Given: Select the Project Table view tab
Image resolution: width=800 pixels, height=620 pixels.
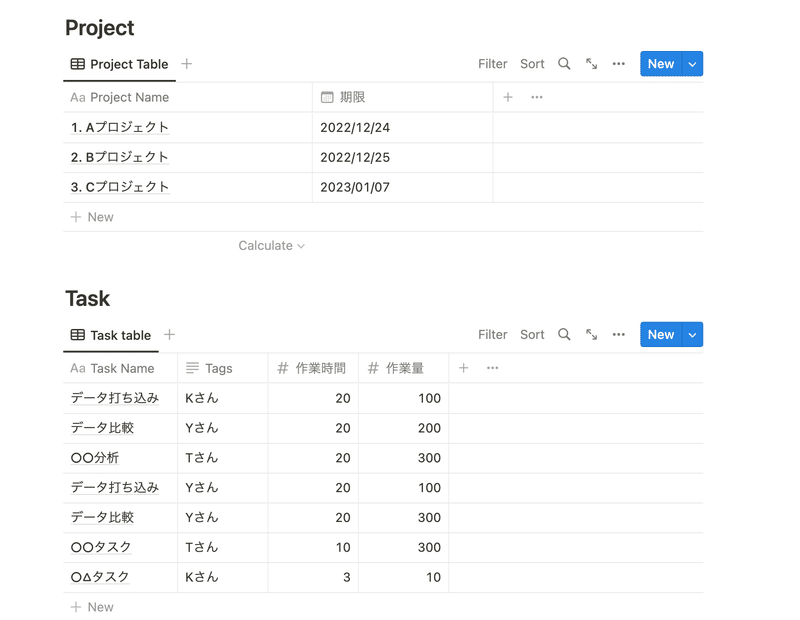Looking at the screenshot, I should click(119, 64).
